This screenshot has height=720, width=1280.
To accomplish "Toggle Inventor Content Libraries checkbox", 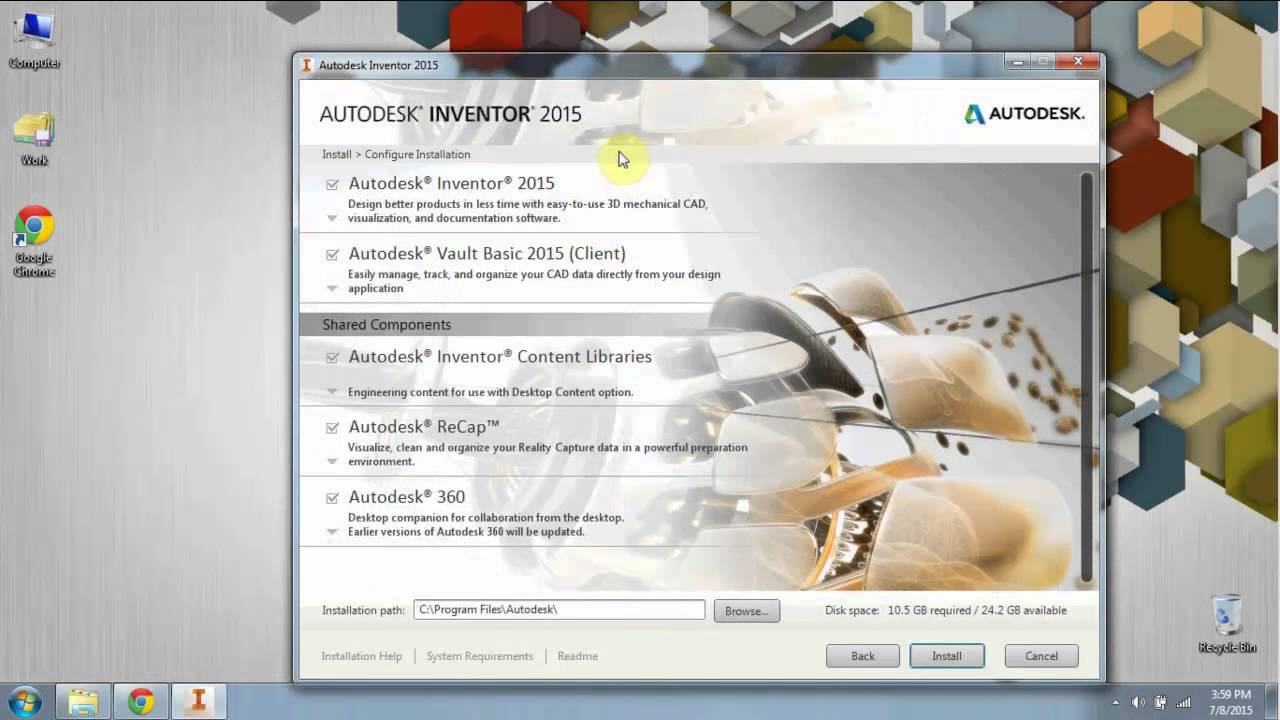I will point(332,357).
